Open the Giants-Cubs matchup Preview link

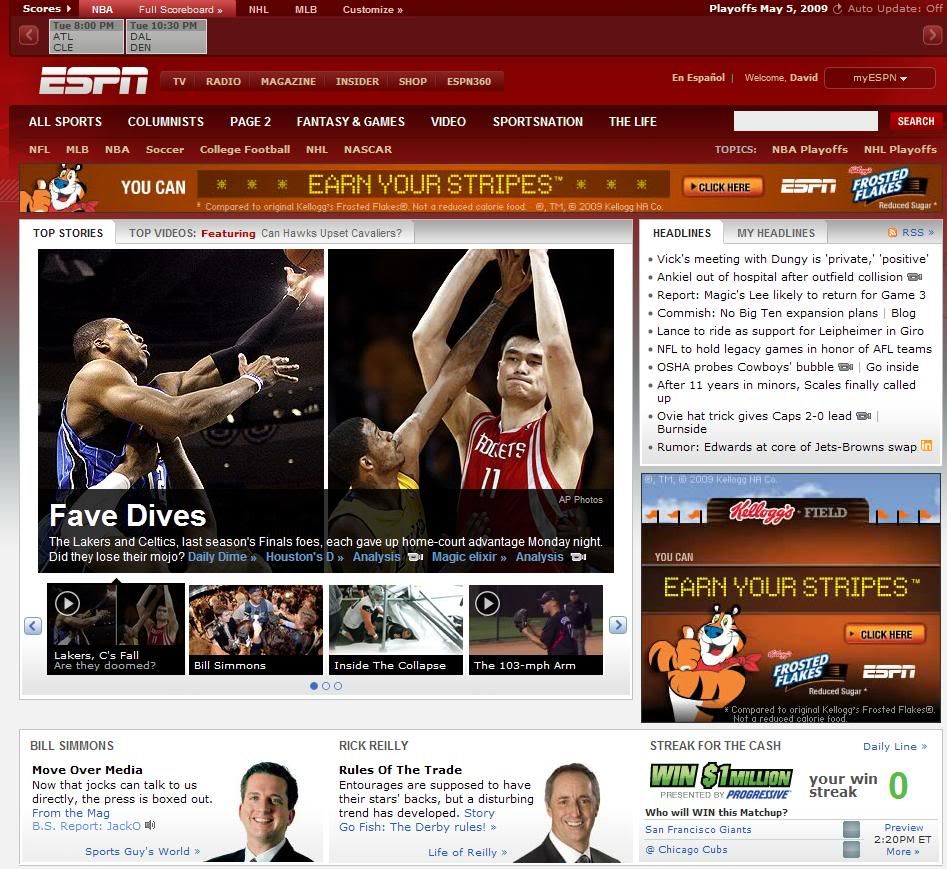click(x=904, y=827)
